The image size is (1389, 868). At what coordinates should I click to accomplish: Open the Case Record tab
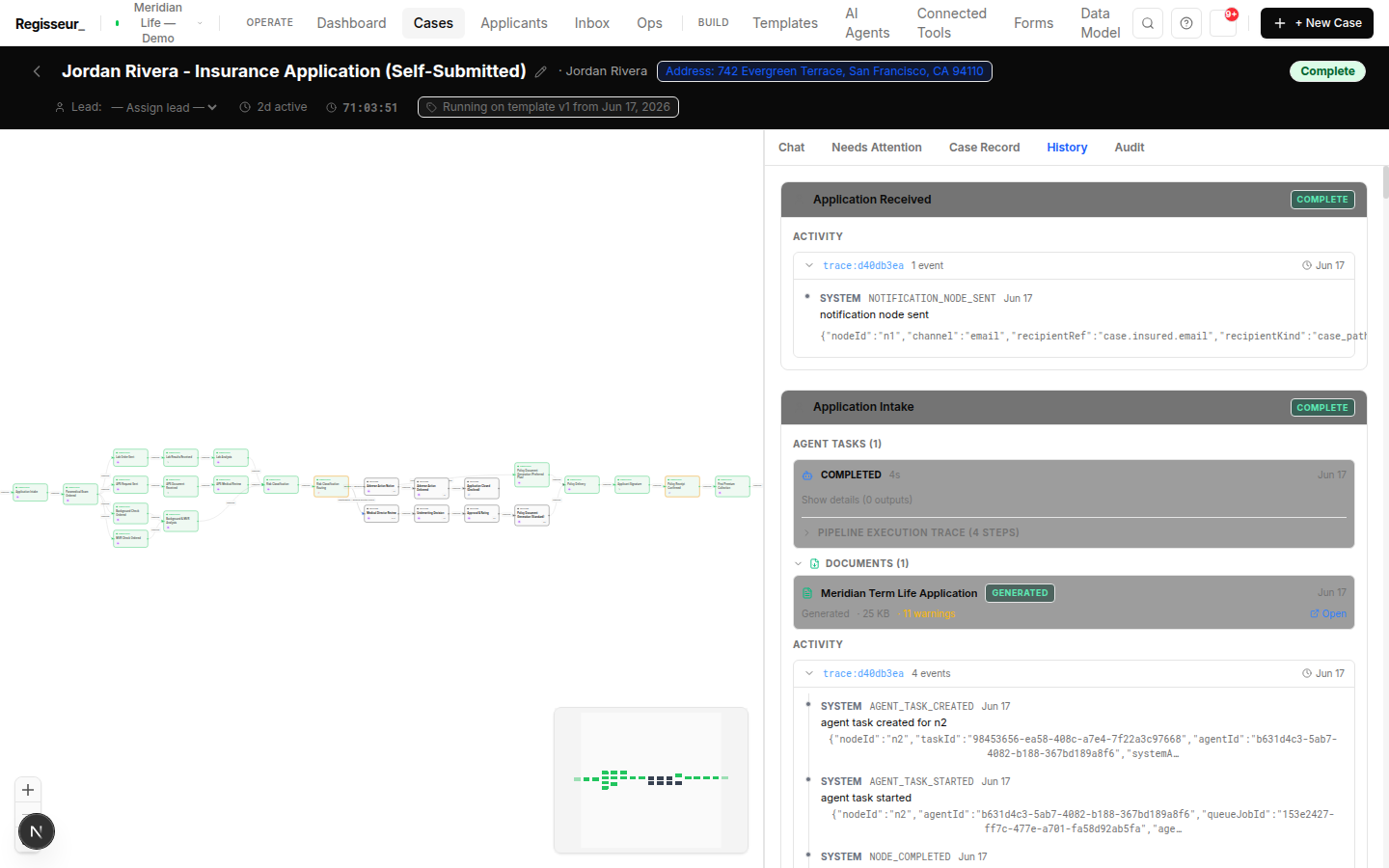point(984,148)
